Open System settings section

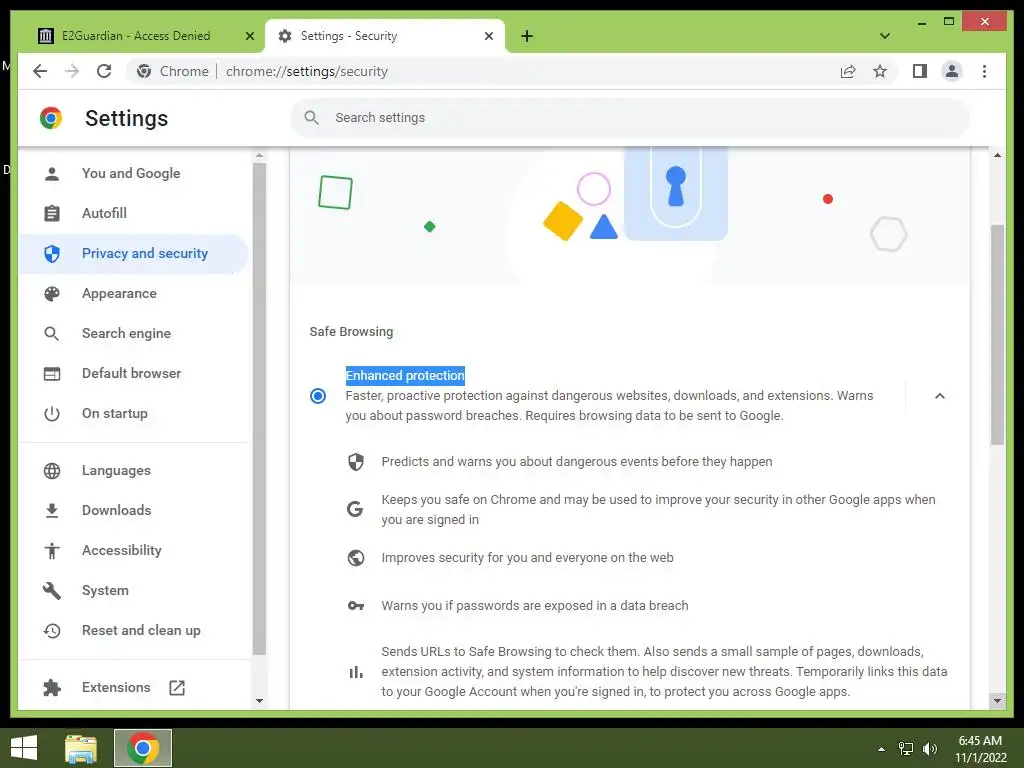click(x=133, y=590)
